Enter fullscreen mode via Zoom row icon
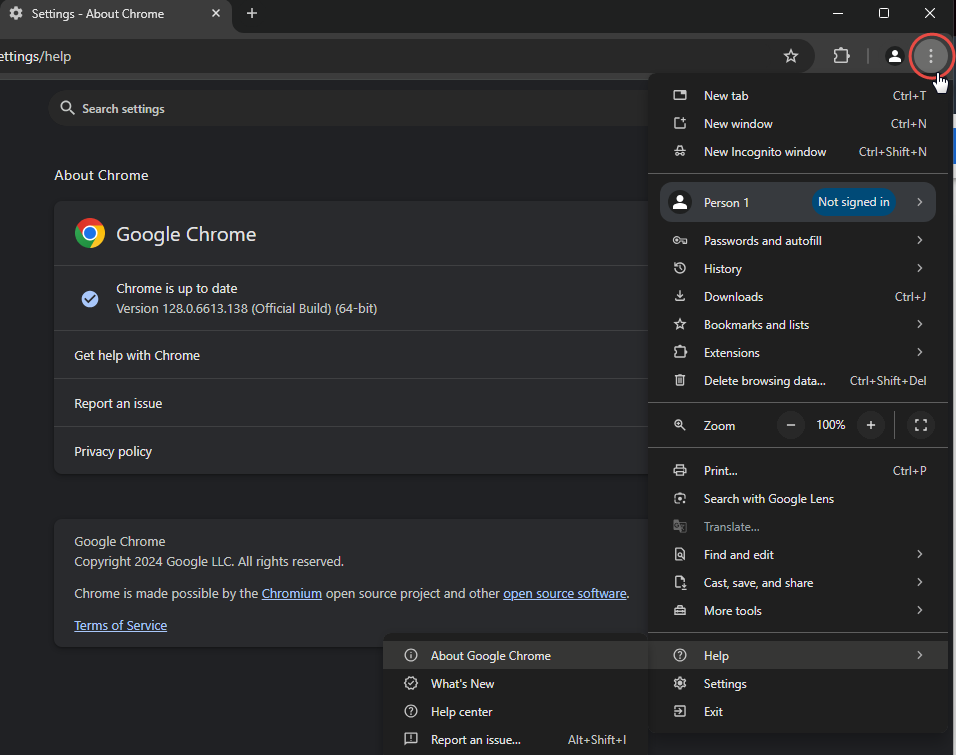 921,425
